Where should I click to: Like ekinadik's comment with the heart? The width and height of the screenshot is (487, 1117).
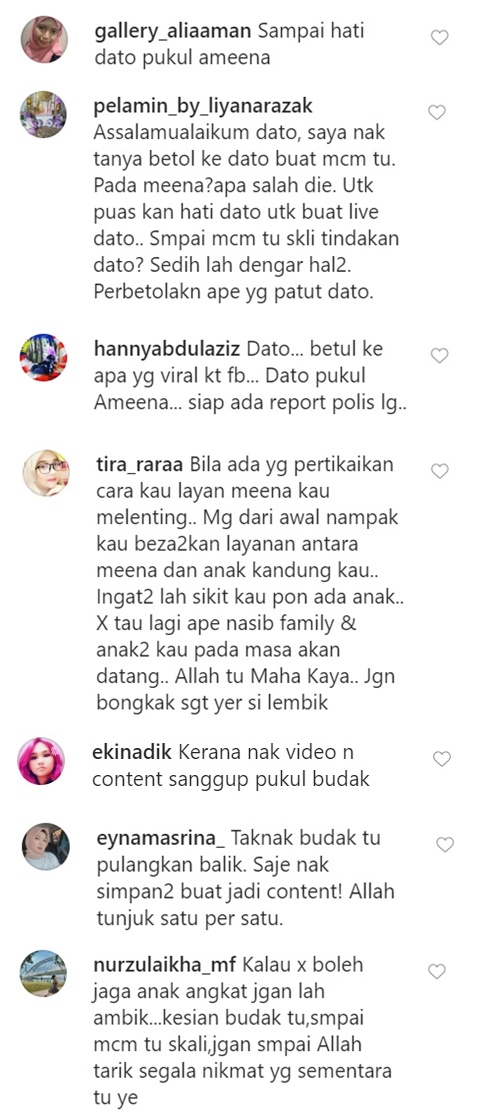tap(441, 759)
